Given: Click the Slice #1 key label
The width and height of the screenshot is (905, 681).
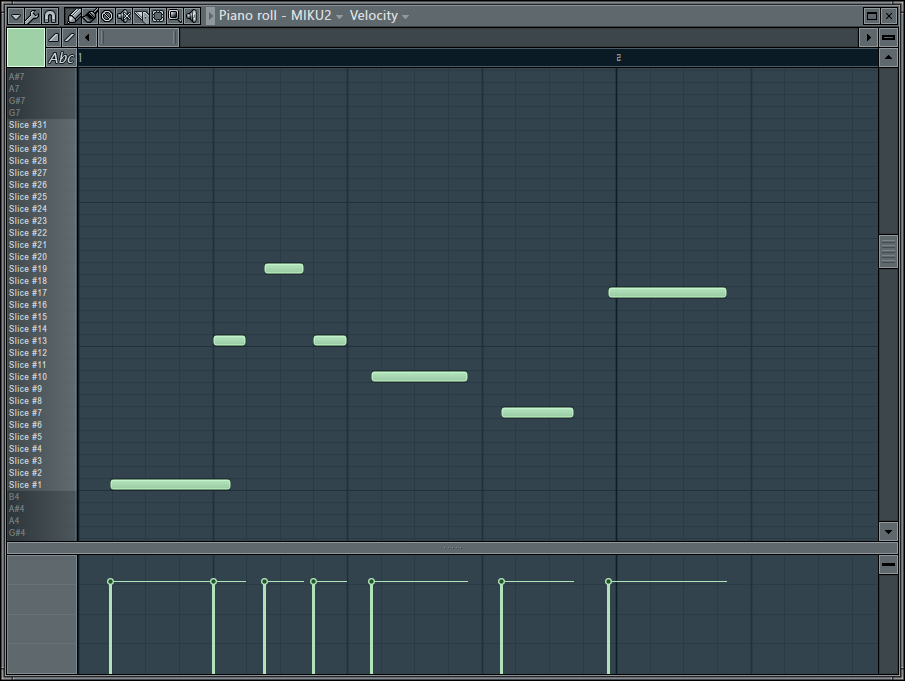Looking at the screenshot, I should (x=25, y=485).
